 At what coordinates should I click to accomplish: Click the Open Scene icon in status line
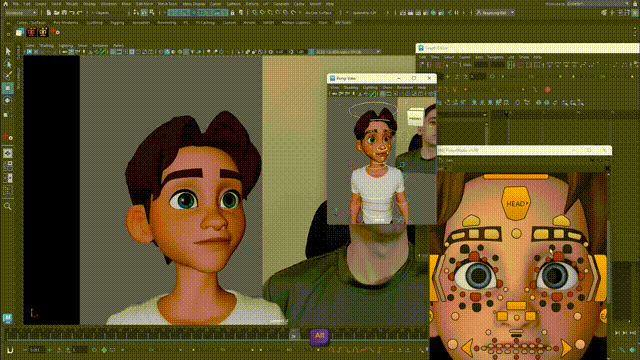click(x=57, y=13)
